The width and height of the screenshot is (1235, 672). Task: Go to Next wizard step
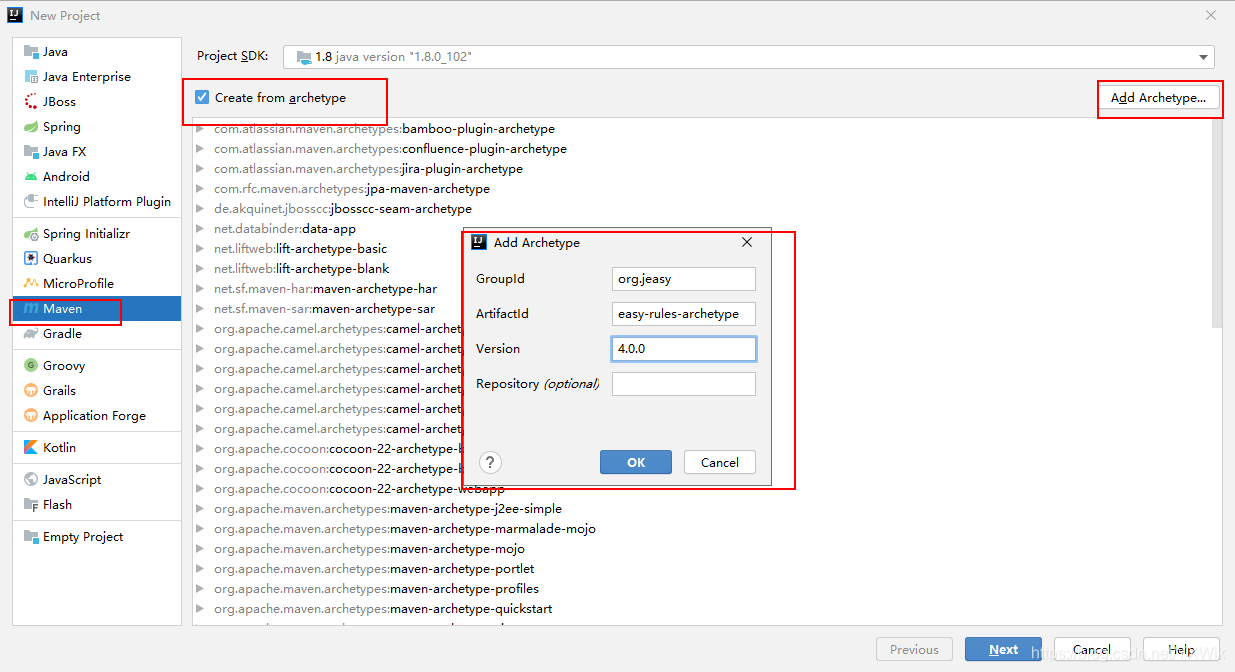pos(1003,649)
